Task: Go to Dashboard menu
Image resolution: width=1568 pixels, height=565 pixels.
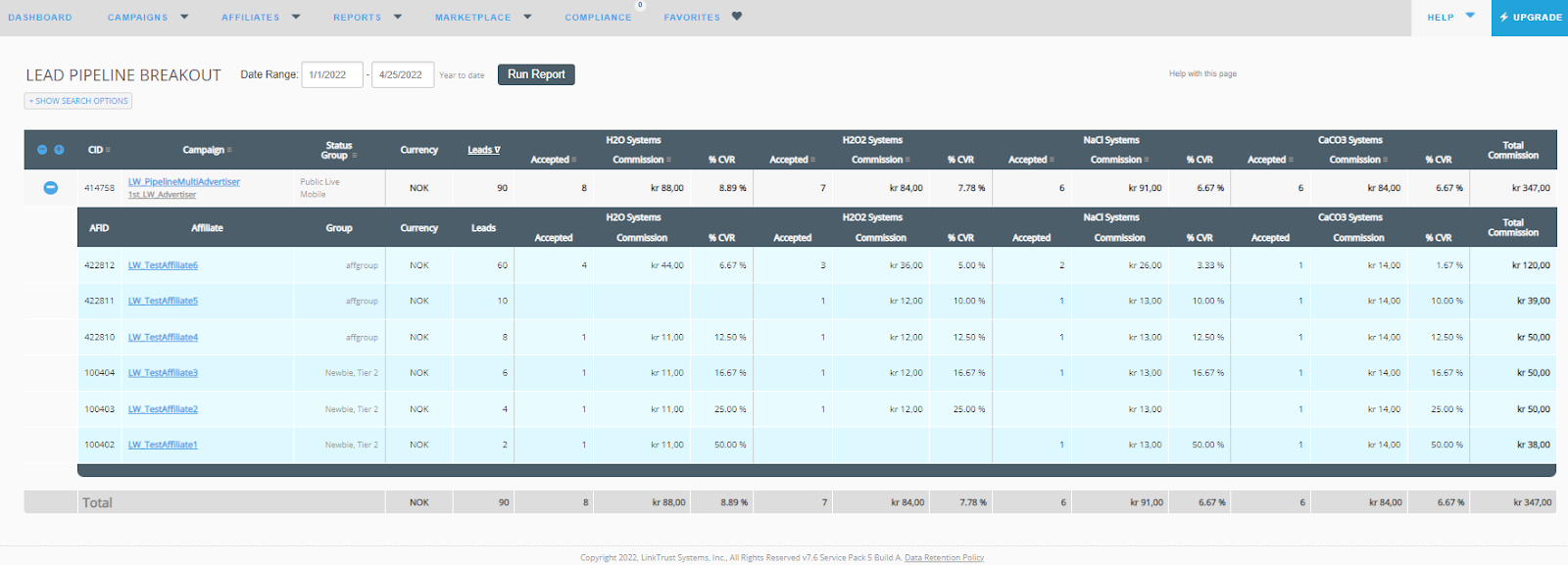Action: (40, 18)
